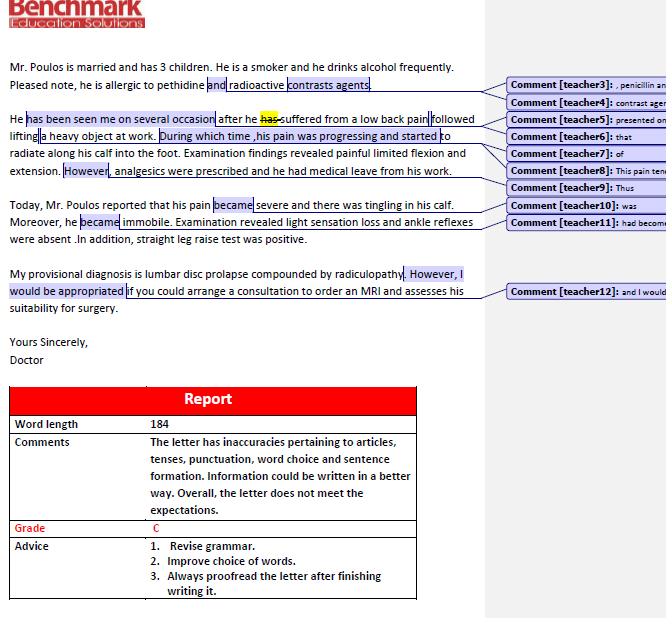The image size is (666, 618).
Task: Click highlighted 'became' before 'severe'
Action: tap(233, 205)
